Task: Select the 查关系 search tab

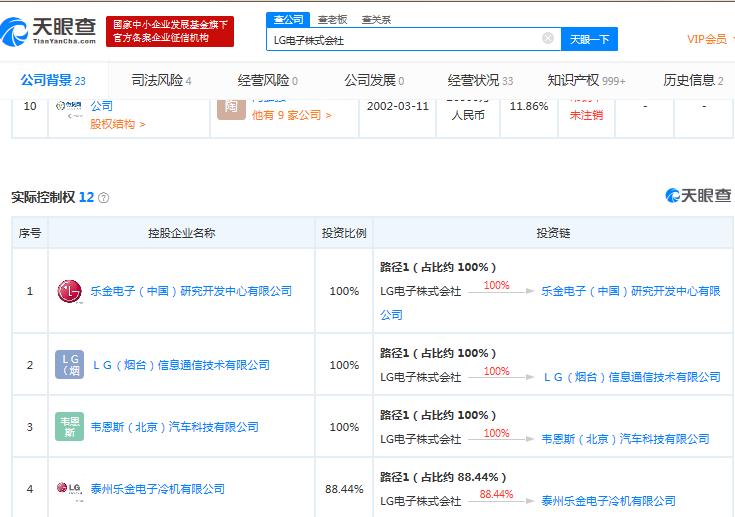Action: click(376, 20)
